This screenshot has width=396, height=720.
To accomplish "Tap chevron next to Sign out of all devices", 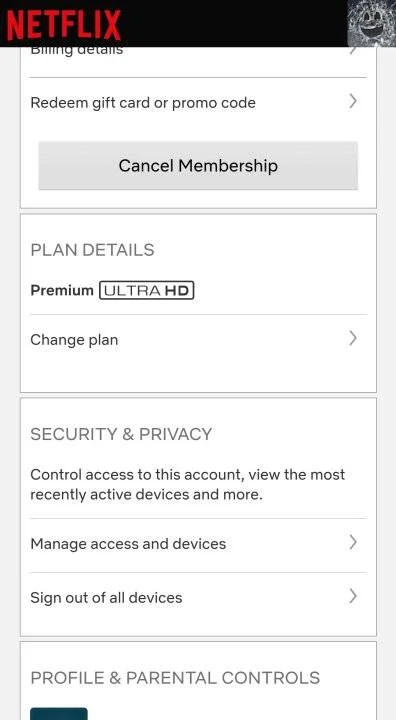I will coord(353,596).
